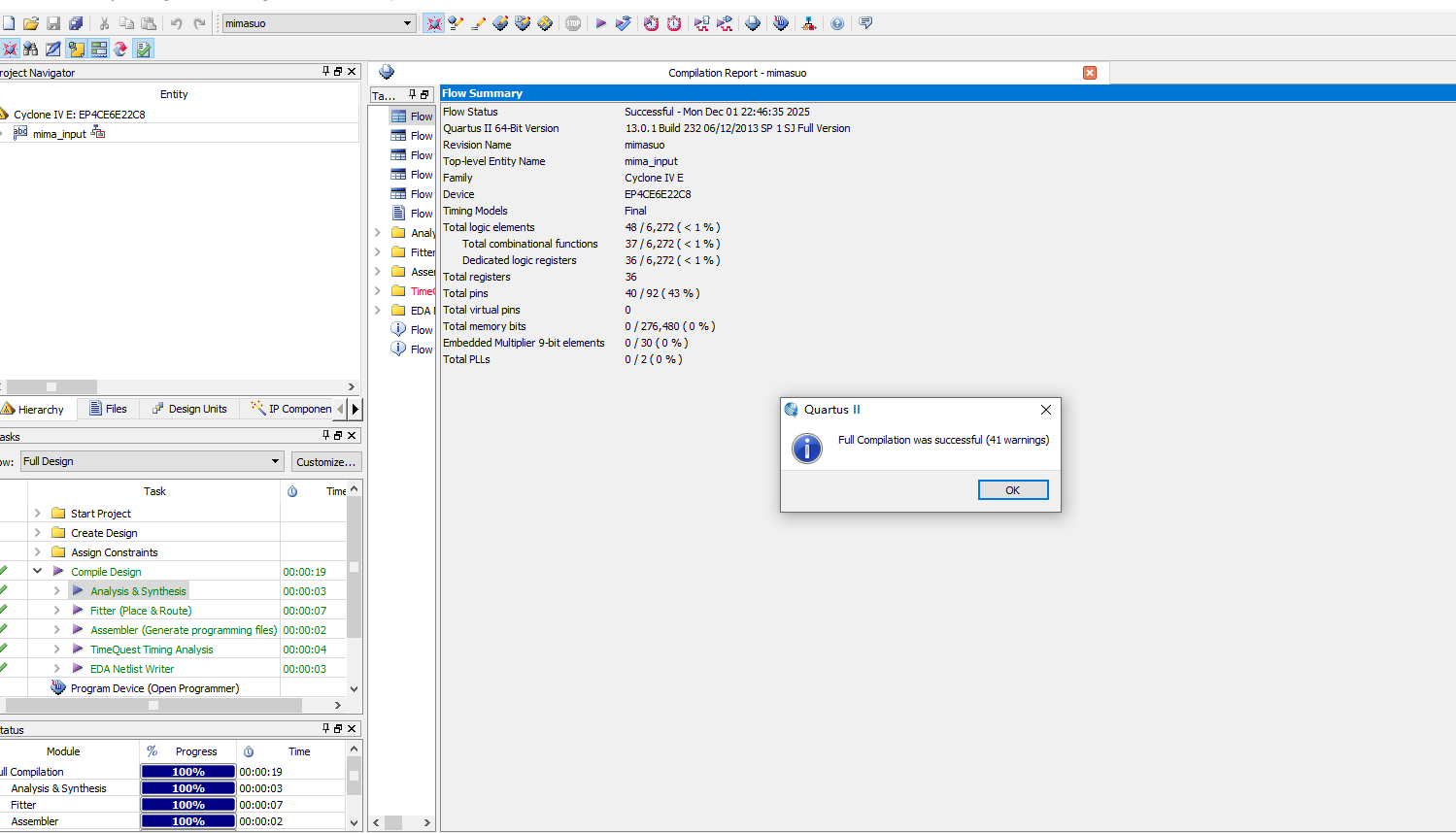Image resolution: width=1456 pixels, height=833 pixels.
Task: Expand the Create Design task
Action: point(38,533)
